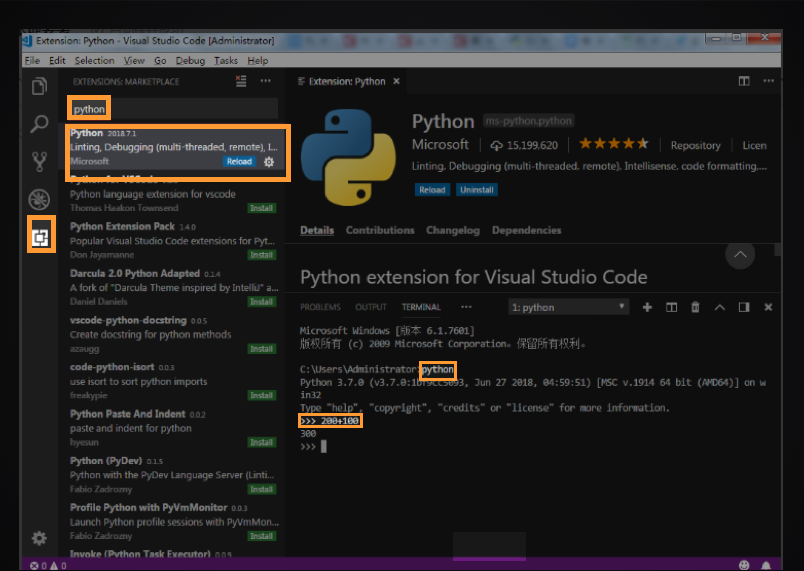Image resolution: width=804 pixels, height=571 pixels.
Task: Maximize the panel with up chevron
Action: (x=720, y=308)
